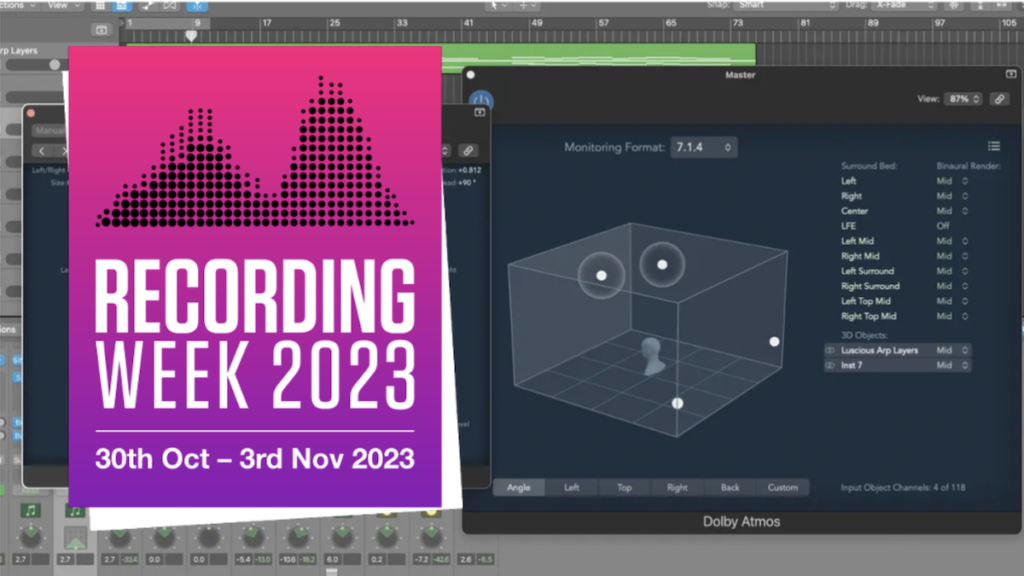1024x576 pixels.
Task: Open the pointer tool menu in the toolbar
Action: point(498,5)
